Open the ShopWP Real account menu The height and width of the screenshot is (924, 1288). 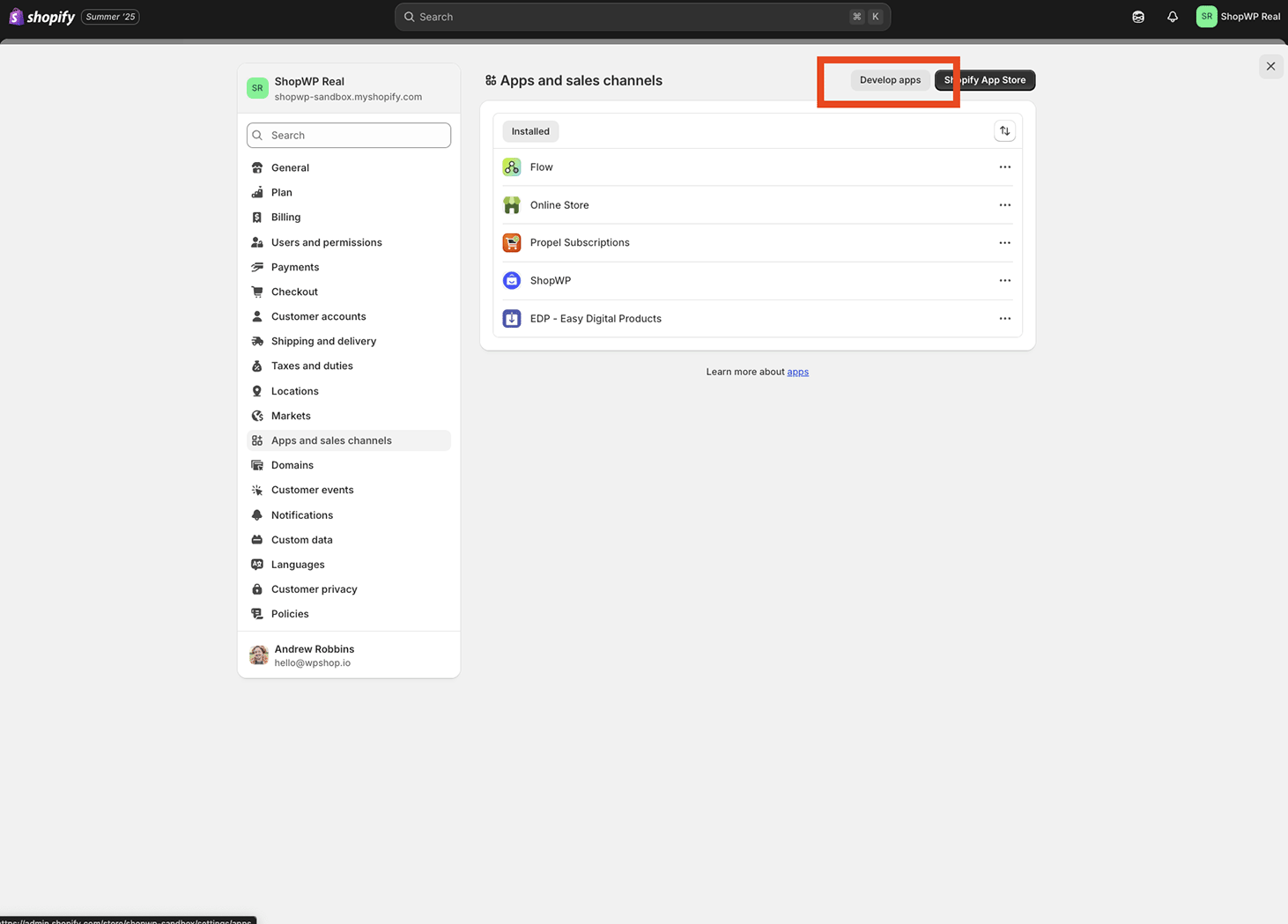pos(1239,17)
